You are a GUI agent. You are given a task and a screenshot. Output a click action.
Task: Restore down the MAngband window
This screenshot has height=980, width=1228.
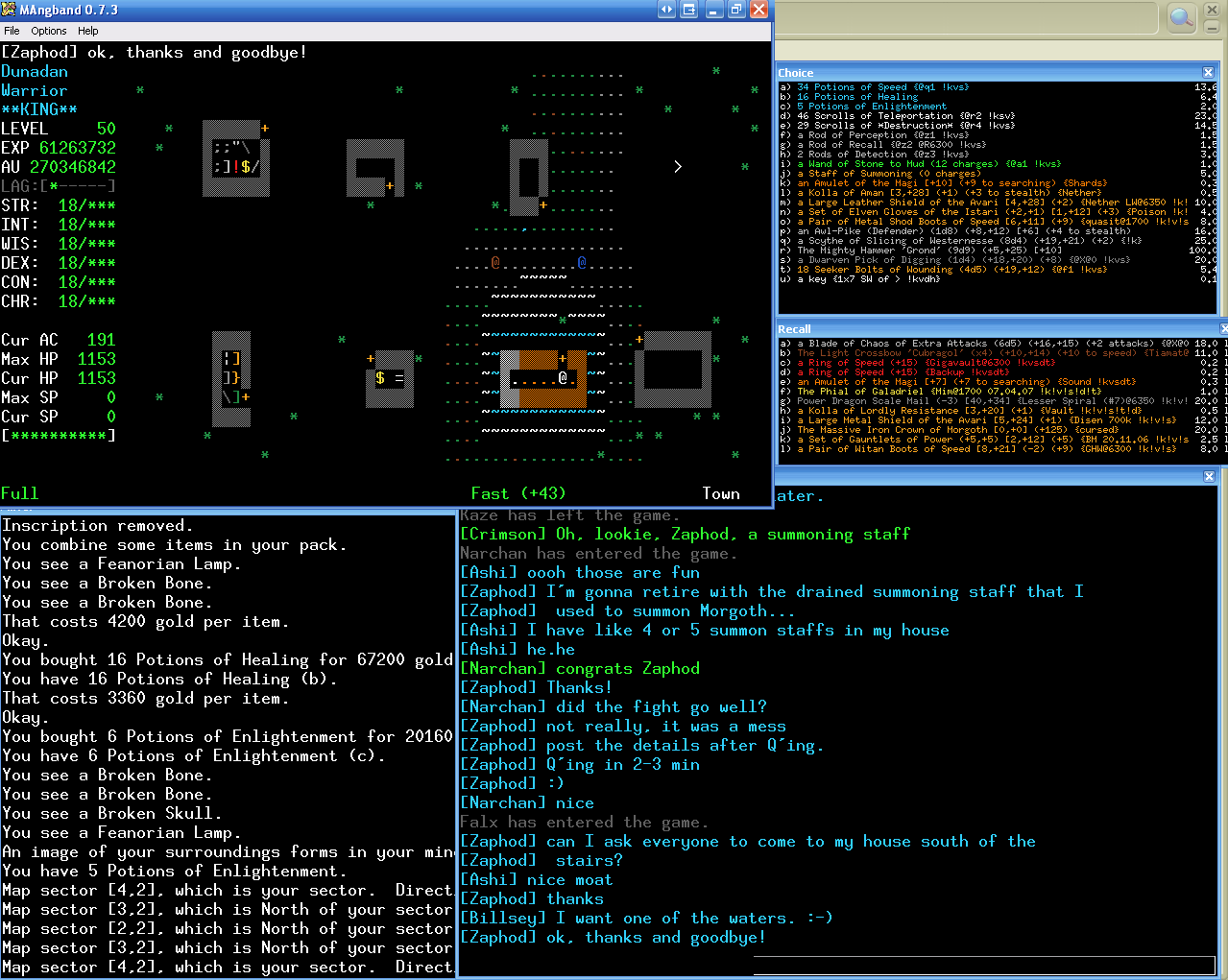736,10
